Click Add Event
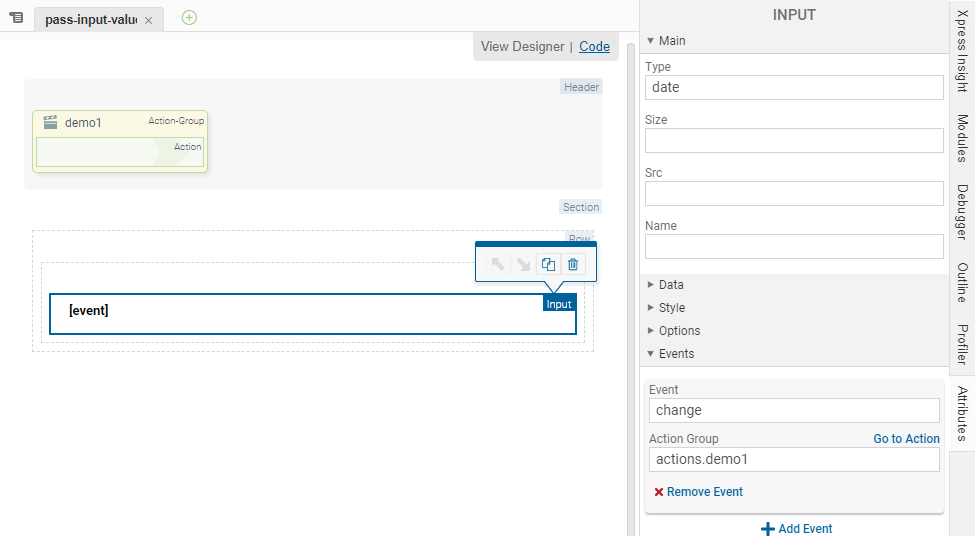Screen dimensions: 976x536 click(796, 528)
